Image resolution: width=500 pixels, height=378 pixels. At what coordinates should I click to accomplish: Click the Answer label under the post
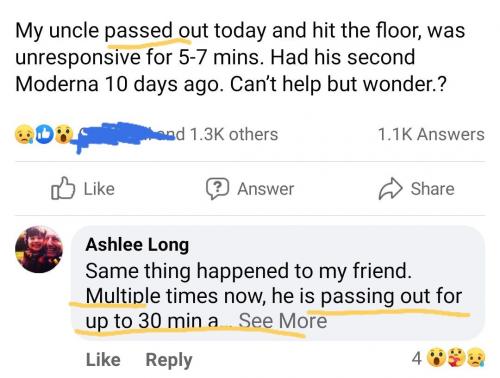pyautogui.click(x=265, y=189)
